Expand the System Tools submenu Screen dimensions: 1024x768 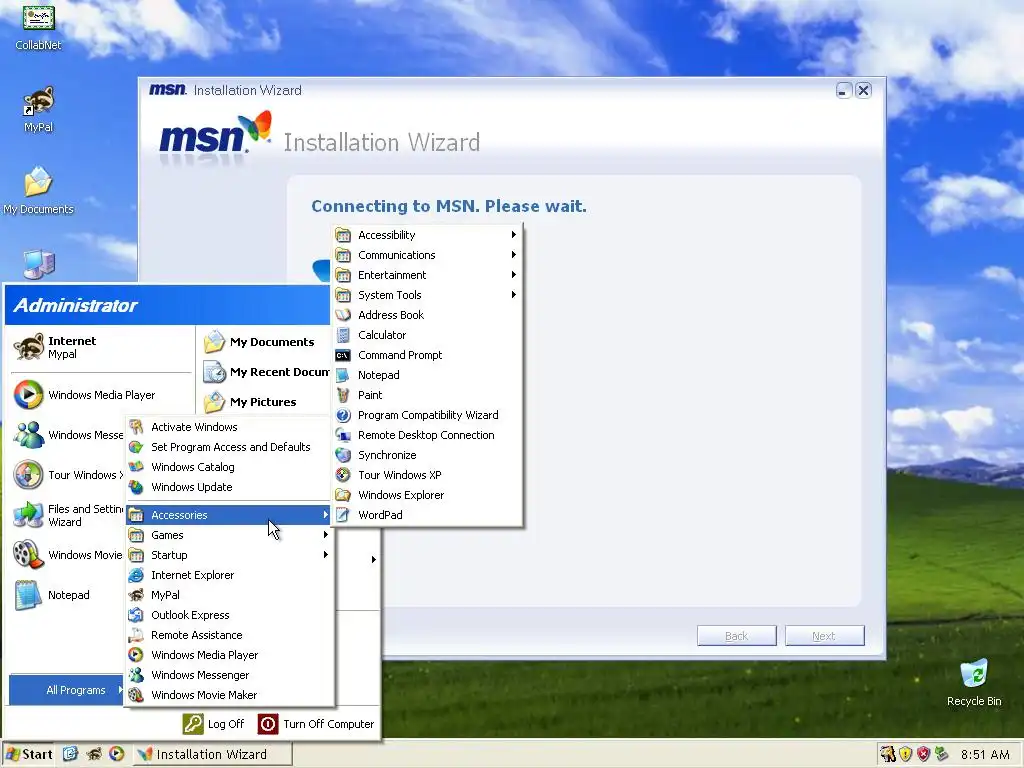pos(428,295)
